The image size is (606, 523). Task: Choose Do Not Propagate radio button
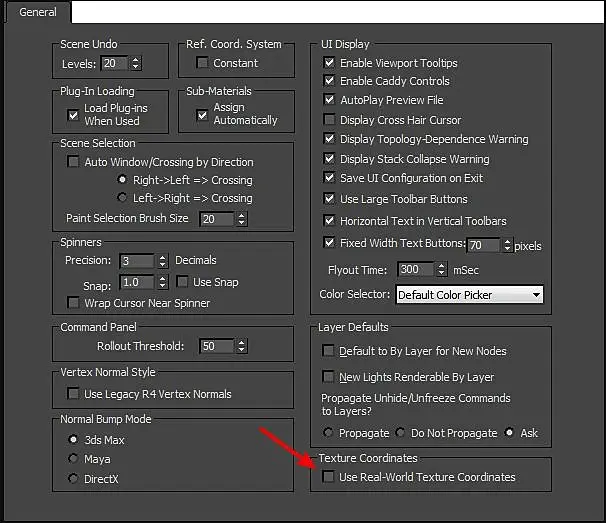[x=400, y=432]
